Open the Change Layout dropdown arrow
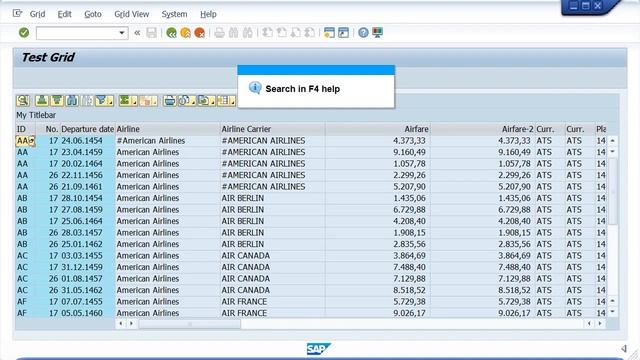The image size is (640, 360). [232, 101]
